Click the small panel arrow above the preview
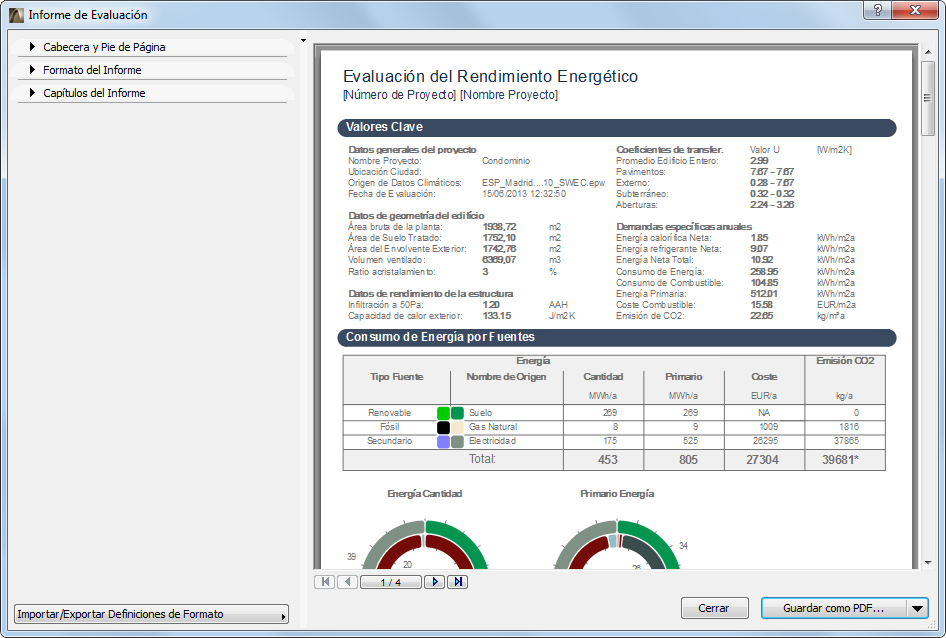 pos(303,42)
